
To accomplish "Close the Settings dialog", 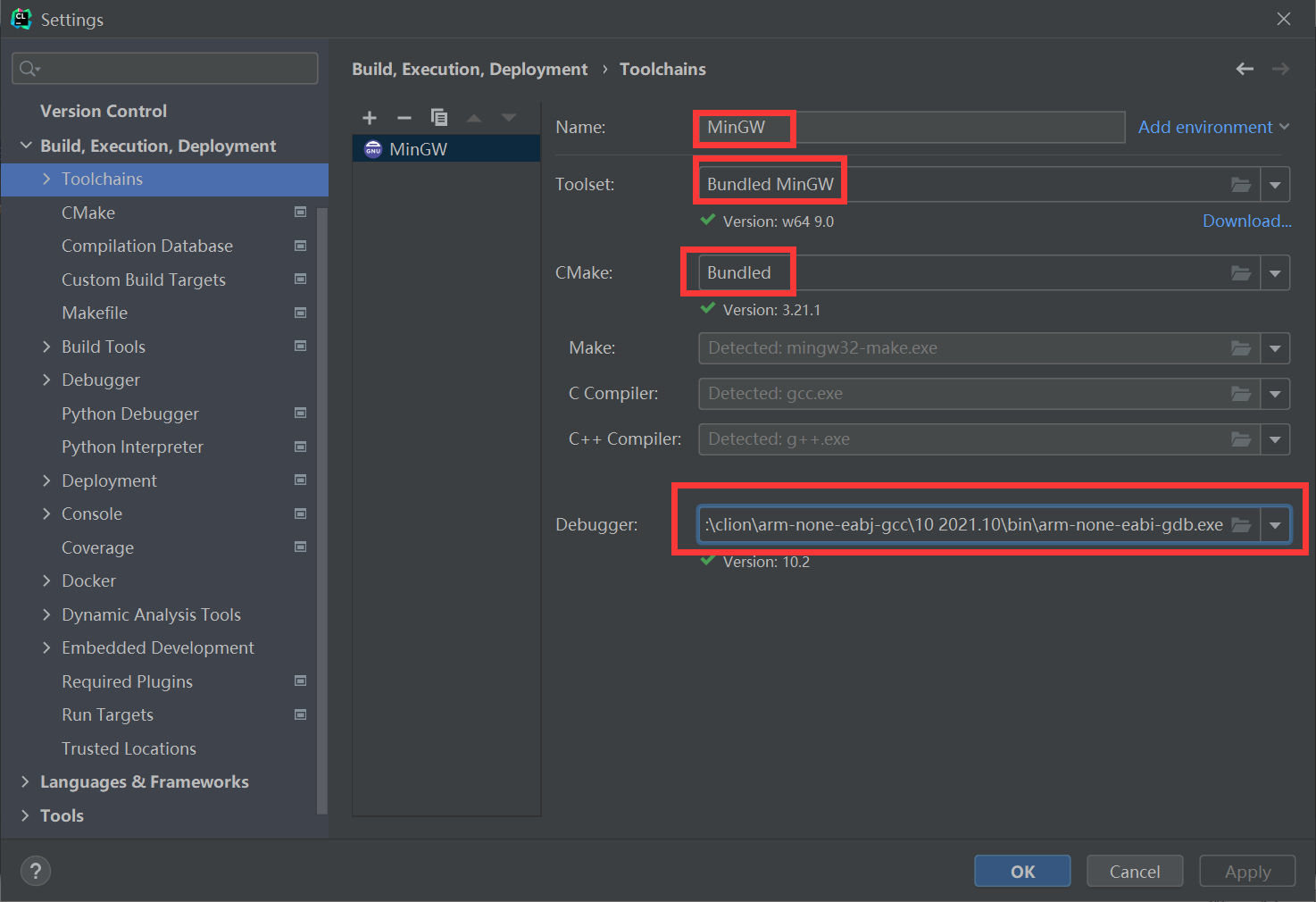I will click(1284, 19).
